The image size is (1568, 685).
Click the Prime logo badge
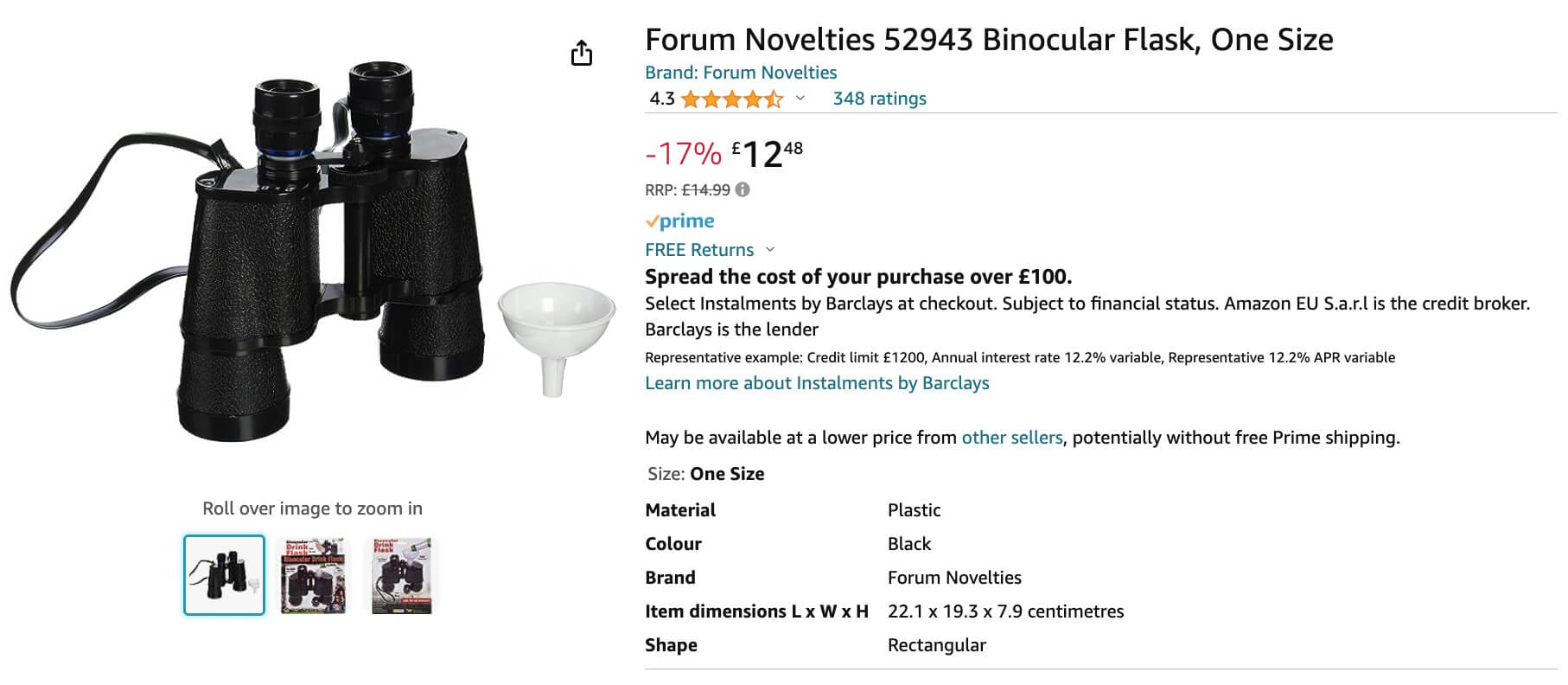[680, 221]
